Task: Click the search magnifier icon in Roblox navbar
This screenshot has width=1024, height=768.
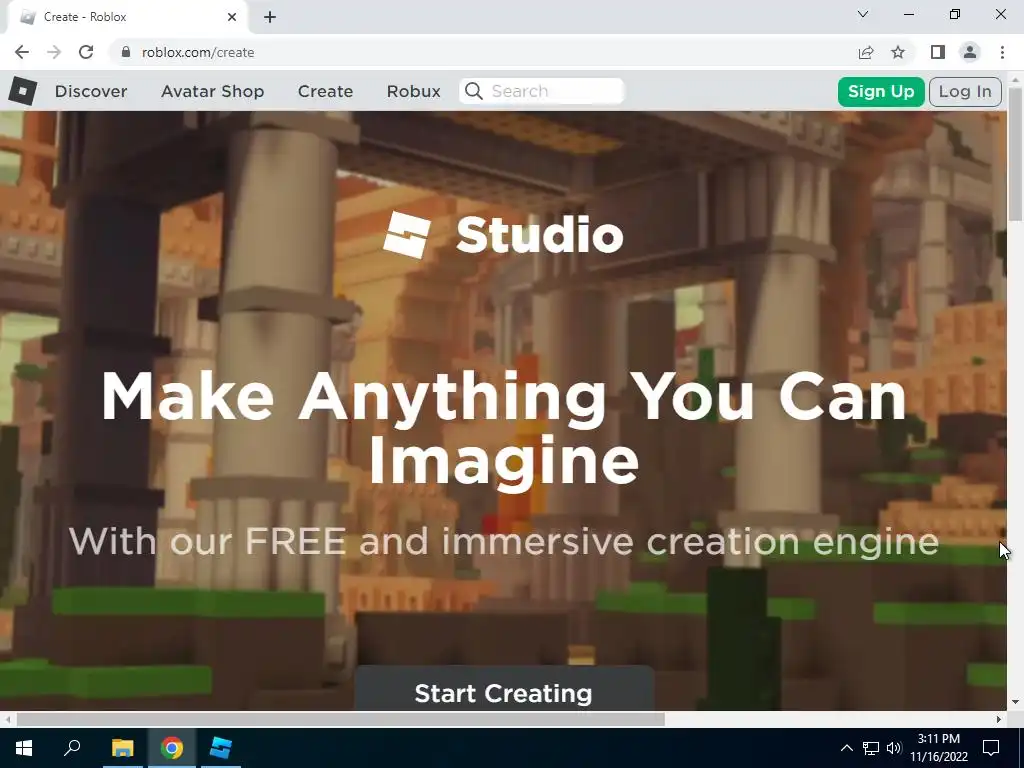Action: 474,91
